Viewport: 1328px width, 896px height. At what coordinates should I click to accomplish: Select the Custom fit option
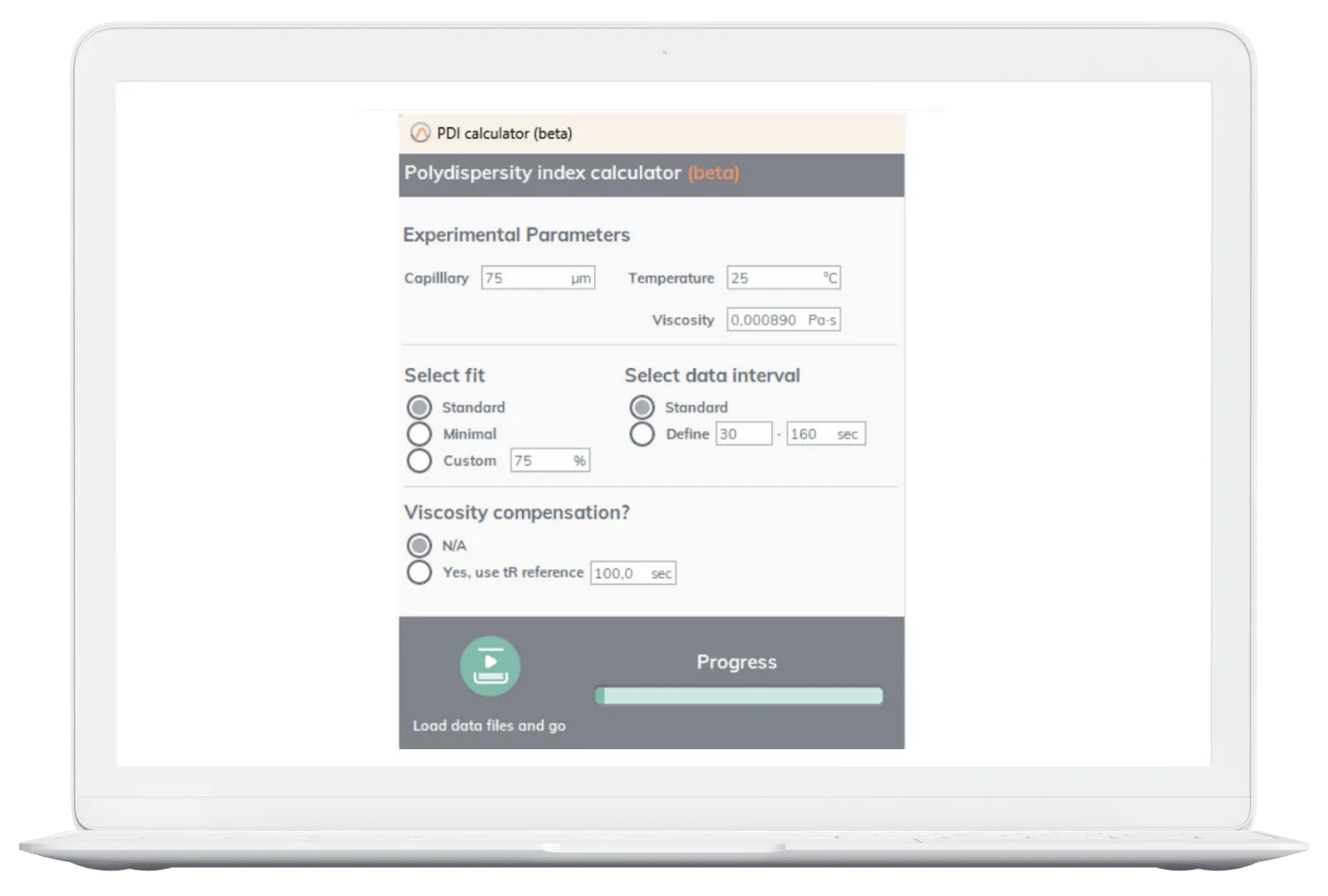[x=419, y=460]
